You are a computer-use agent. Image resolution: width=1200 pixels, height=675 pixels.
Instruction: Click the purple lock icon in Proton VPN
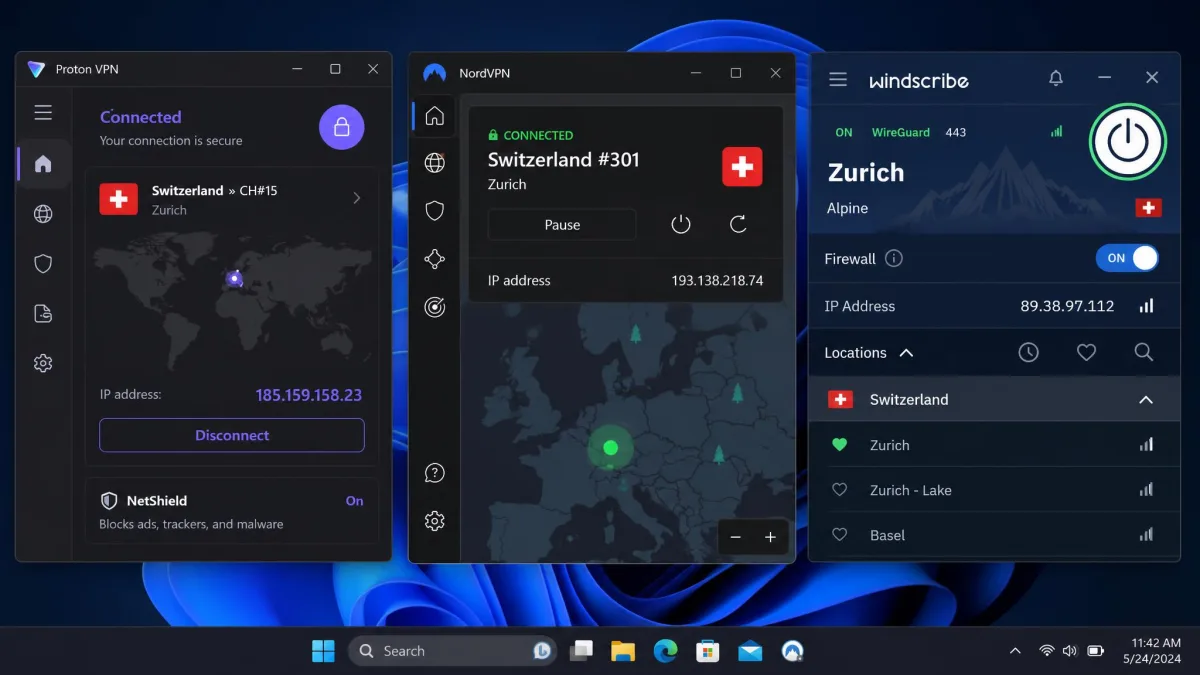(x=341, y=127)
